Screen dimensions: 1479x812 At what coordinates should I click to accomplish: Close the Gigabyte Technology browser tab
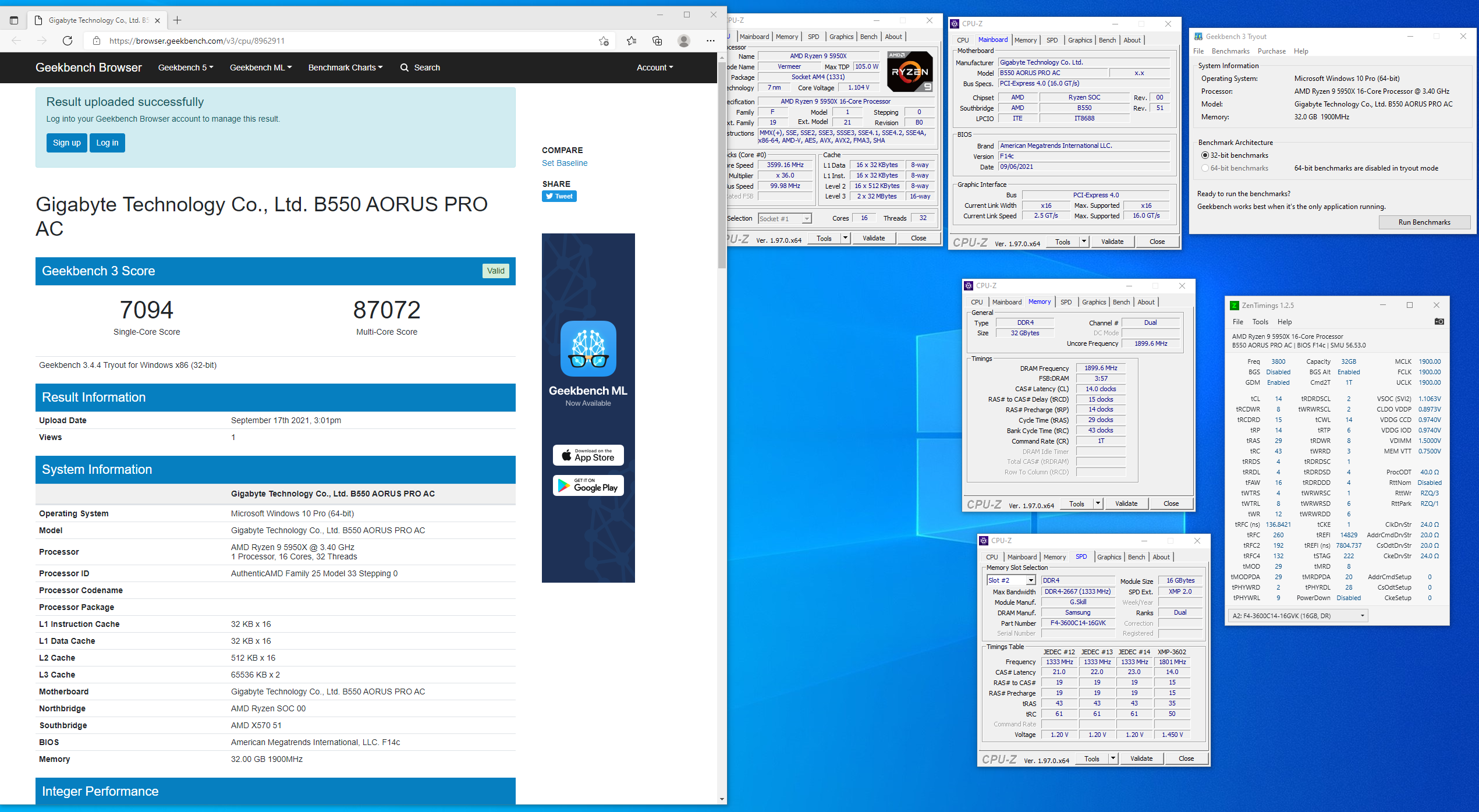click(157, 20)
